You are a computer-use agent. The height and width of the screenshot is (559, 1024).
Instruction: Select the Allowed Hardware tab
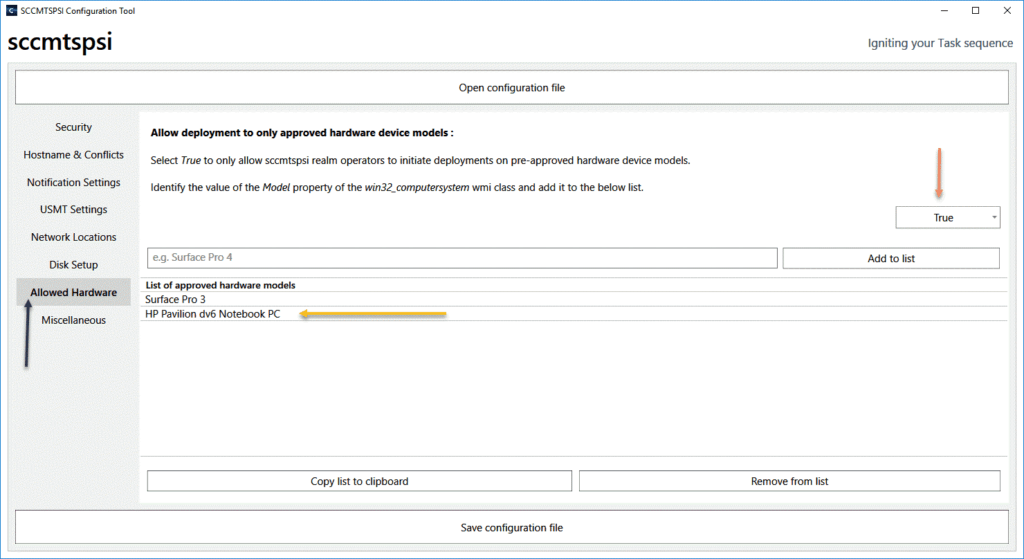click(73, 292)
